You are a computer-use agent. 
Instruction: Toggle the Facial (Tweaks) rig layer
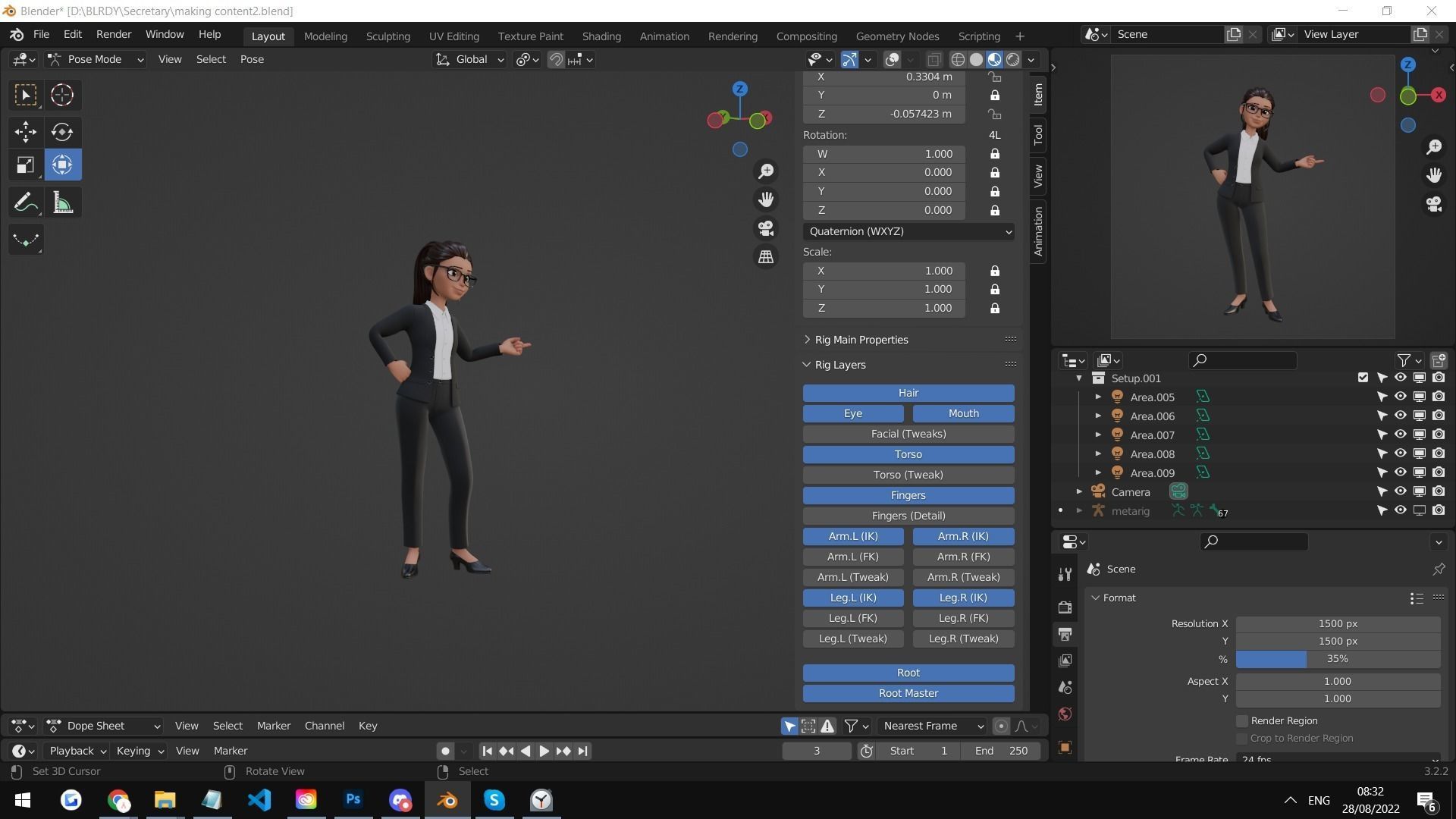(908, 434)
